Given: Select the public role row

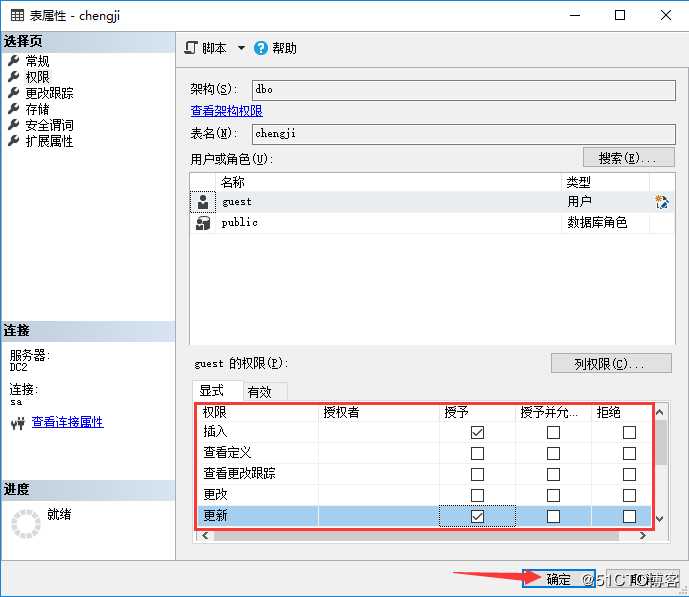Looking at the screenshot, I should (x=432, y=223).
